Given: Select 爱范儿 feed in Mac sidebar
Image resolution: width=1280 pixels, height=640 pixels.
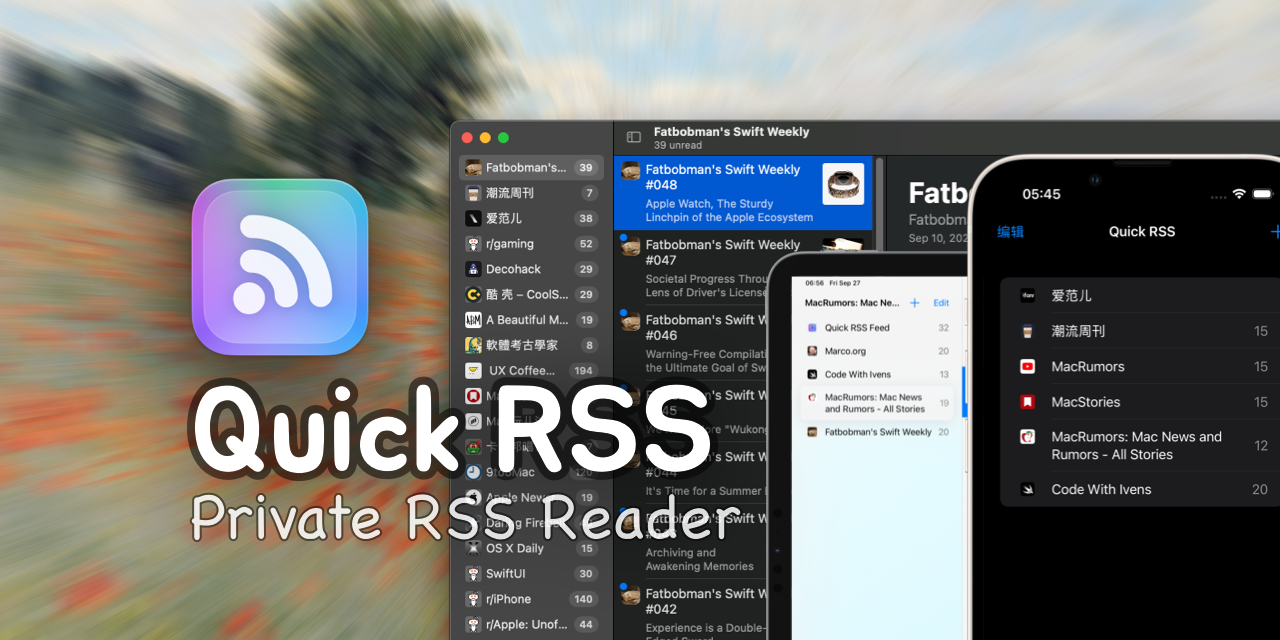Looking at the screenshot, I should pos(531,218).
